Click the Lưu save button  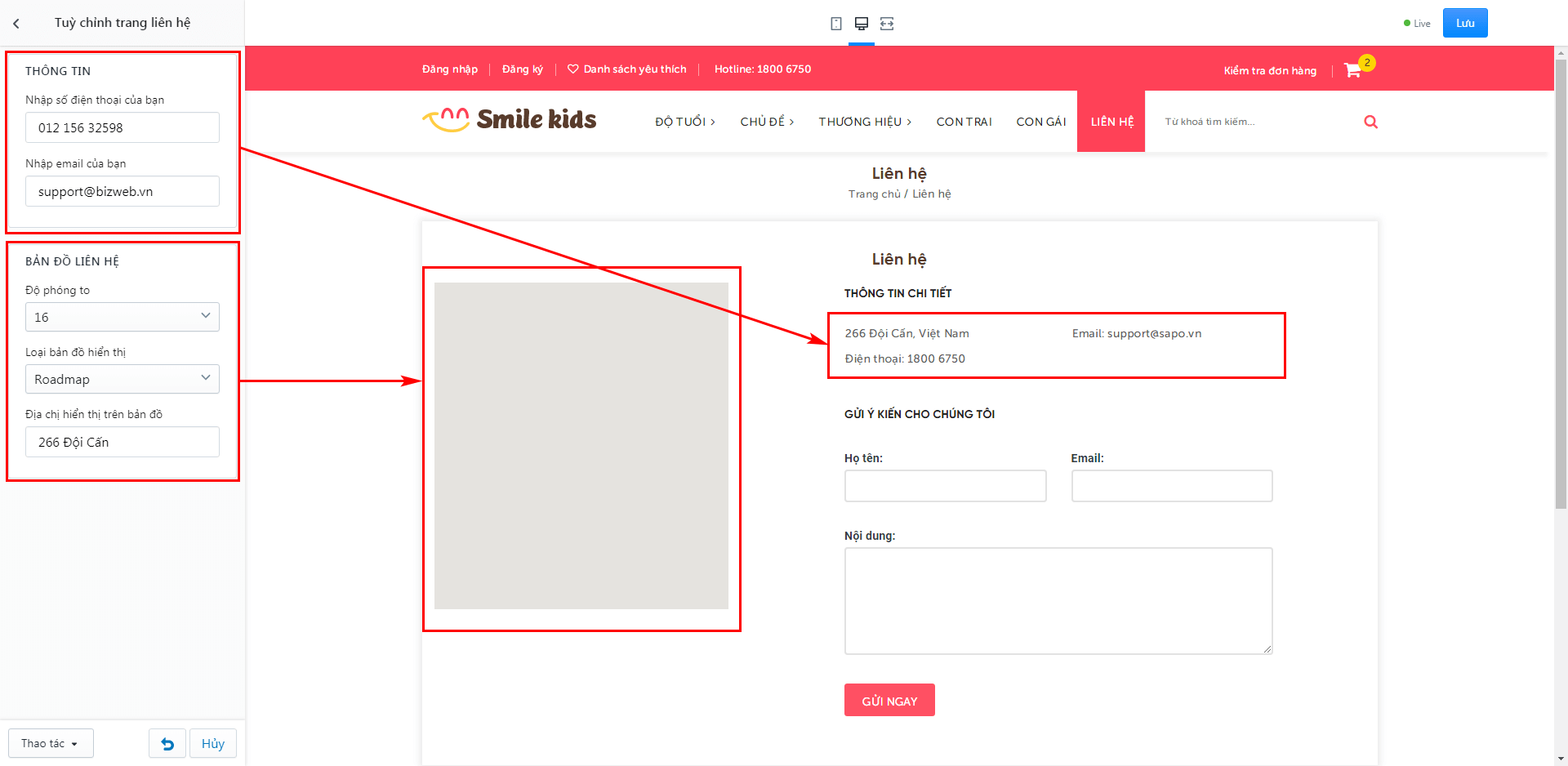pos(1465,23)
